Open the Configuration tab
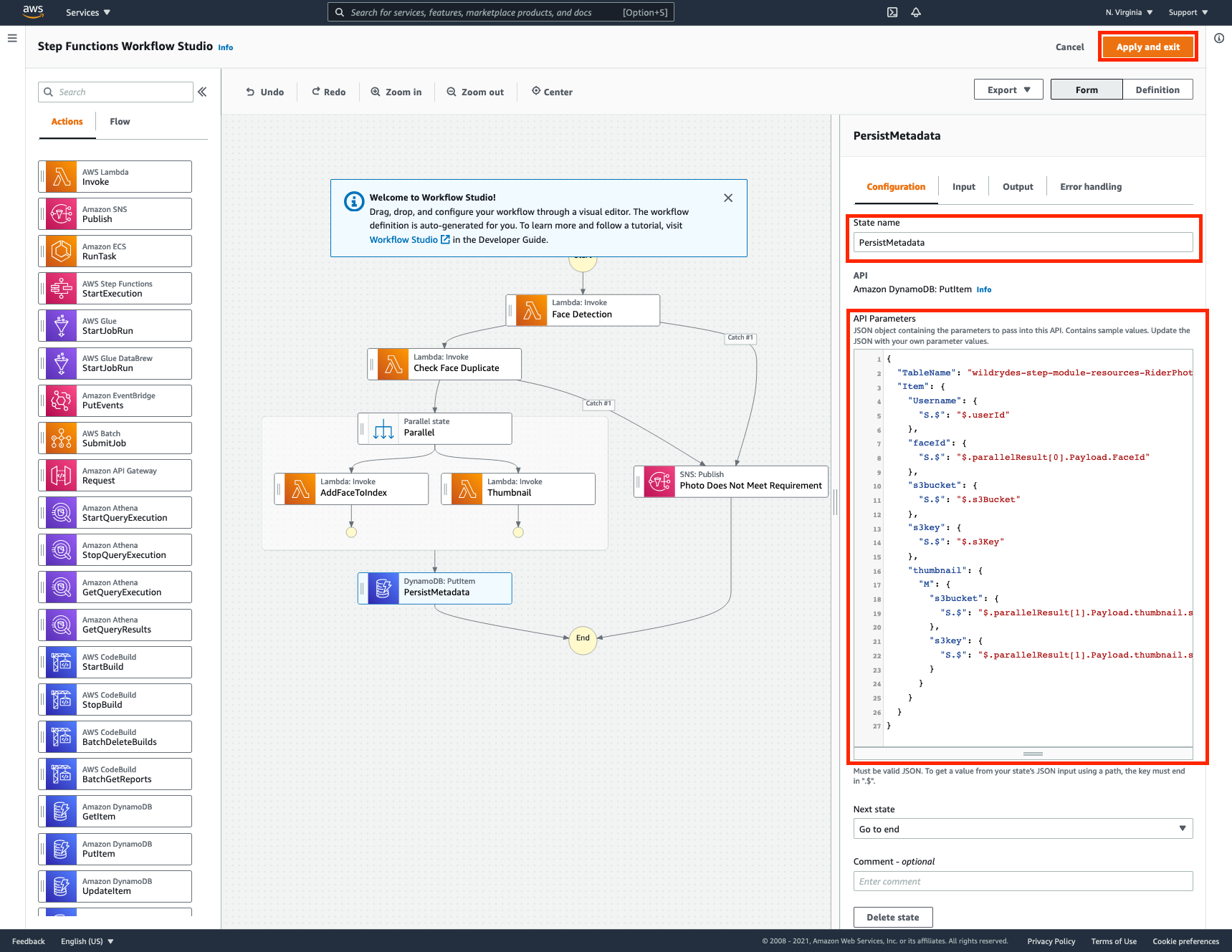 point(896,187)
